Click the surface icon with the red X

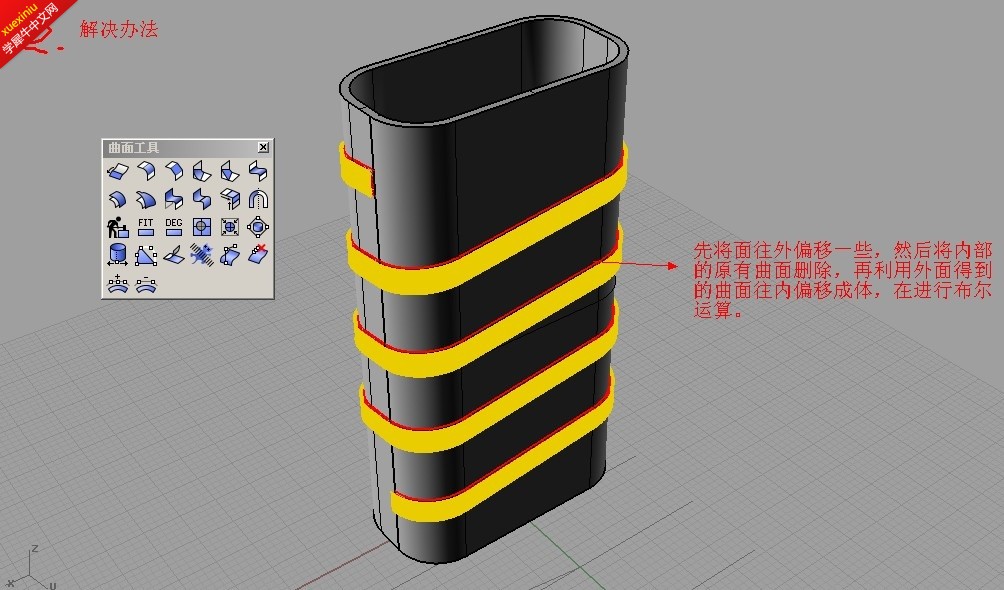point(258,255)
